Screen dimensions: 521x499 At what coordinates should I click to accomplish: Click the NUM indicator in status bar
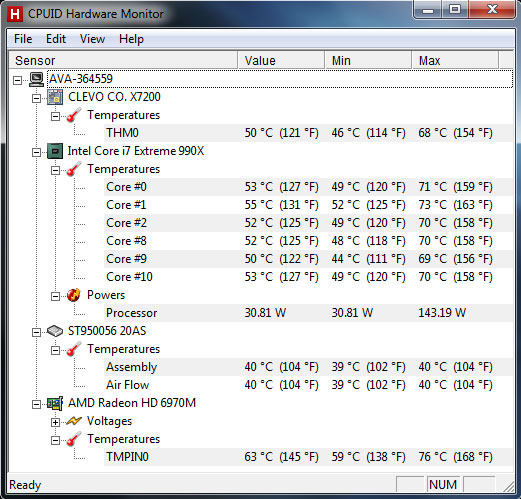click(x=443, y=485)
